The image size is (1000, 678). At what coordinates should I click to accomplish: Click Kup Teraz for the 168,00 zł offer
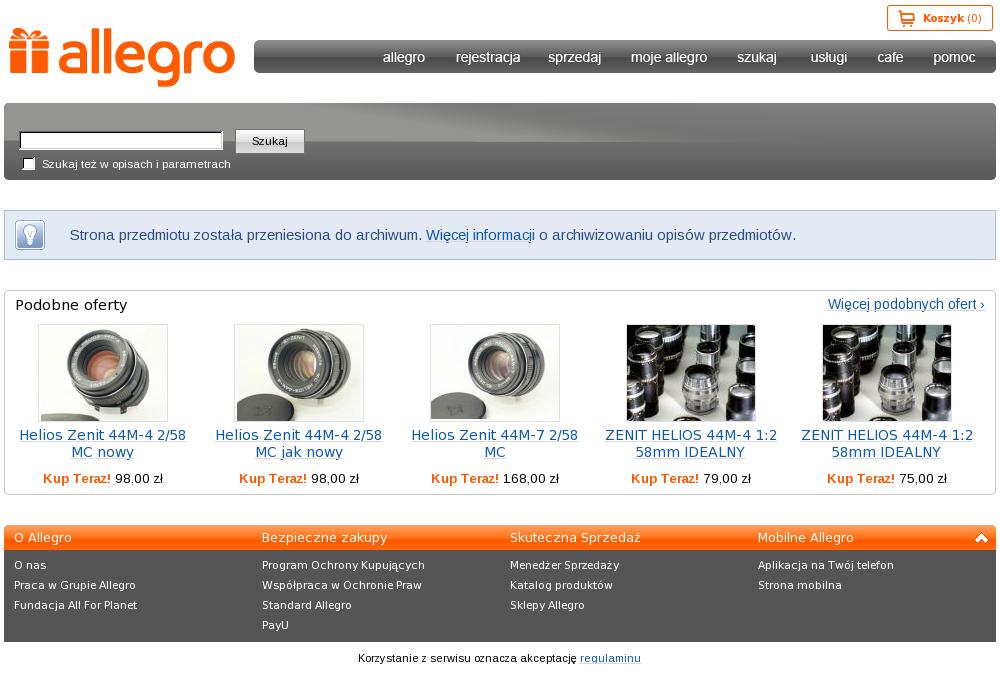pyautogui.click(x=465, y=478)
